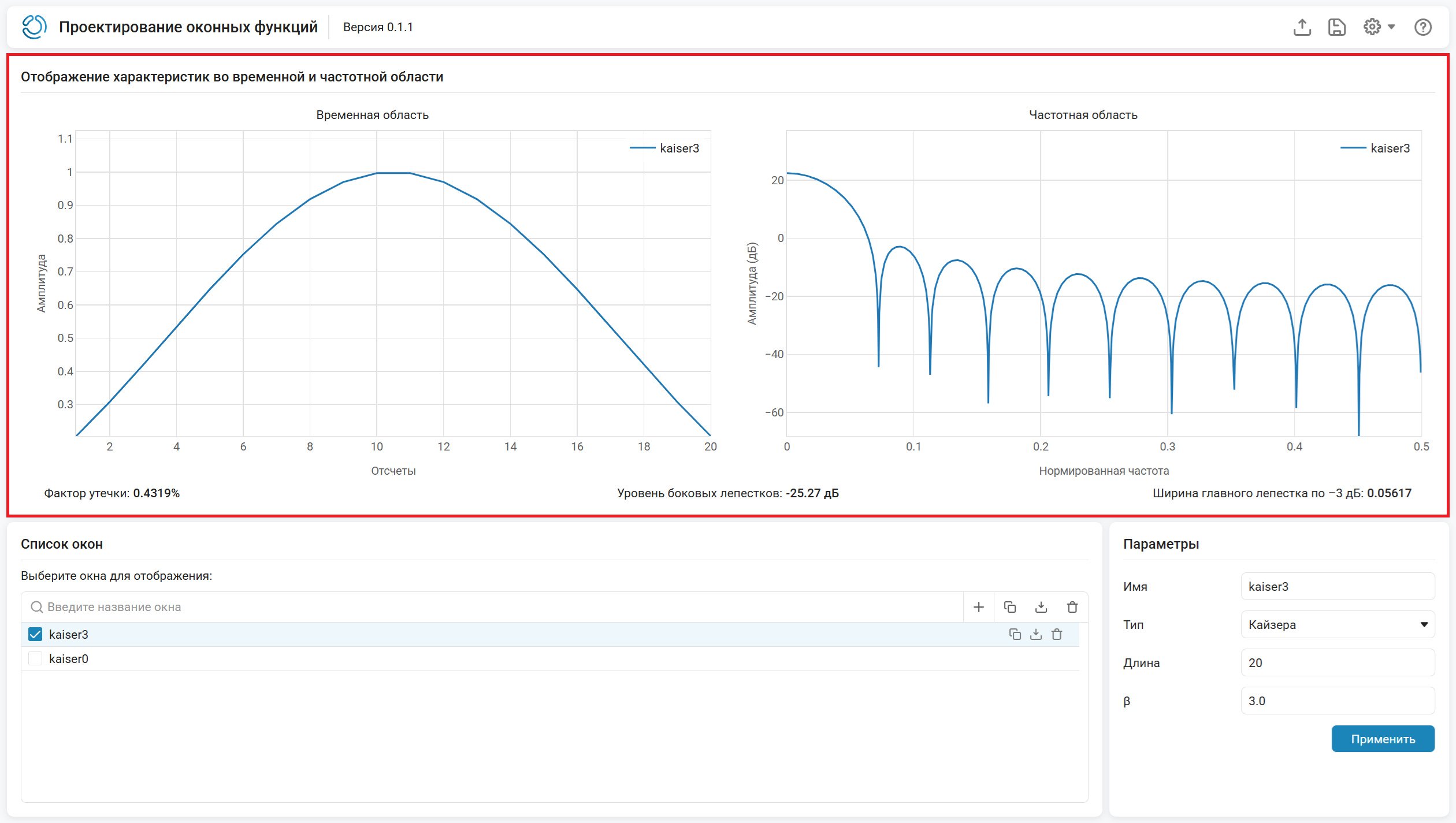Open the Тип dropdown showing Кайзера

(x=1338, y=624)
